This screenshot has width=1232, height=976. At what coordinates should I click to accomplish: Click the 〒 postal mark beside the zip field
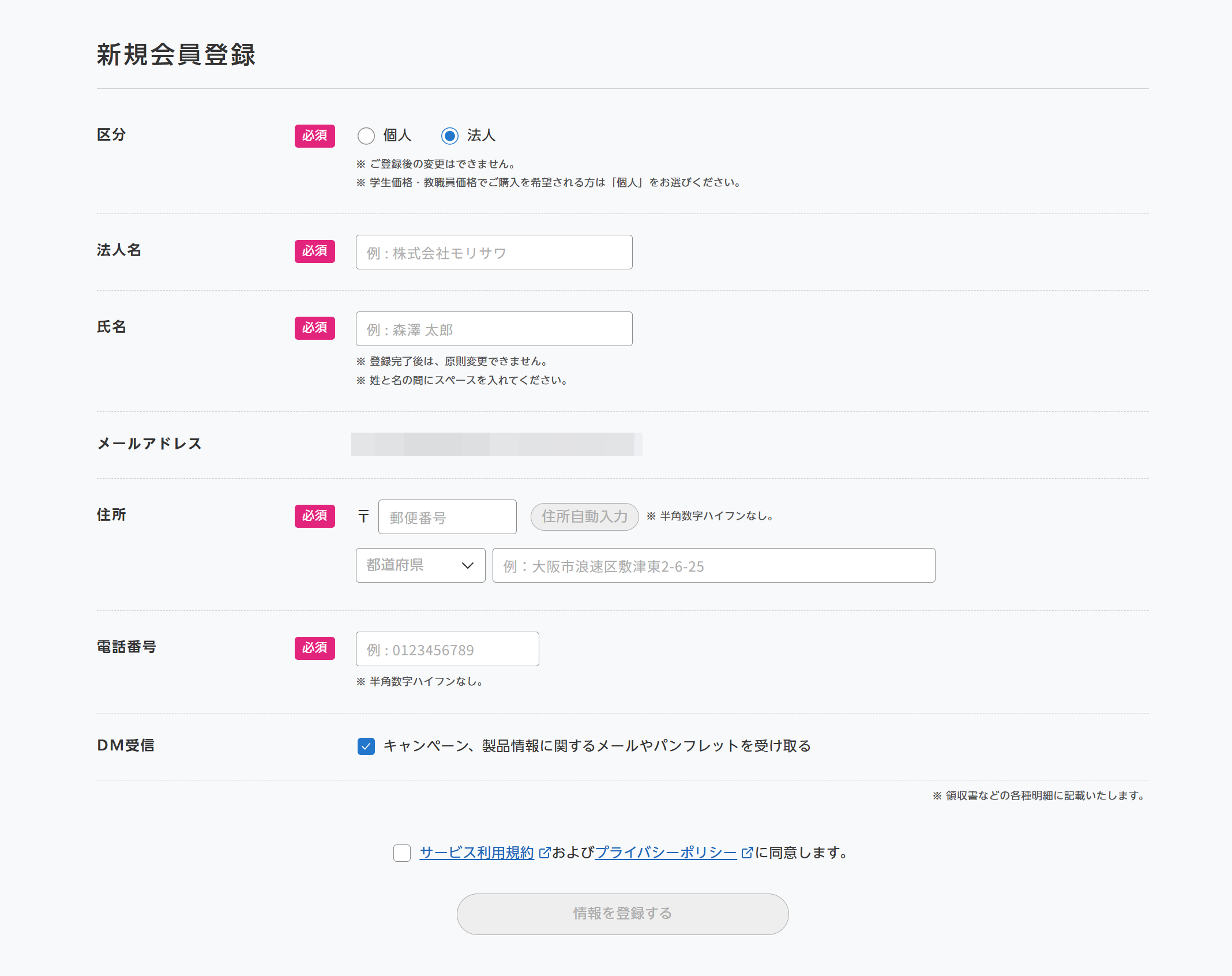click(x=363, y=516)
